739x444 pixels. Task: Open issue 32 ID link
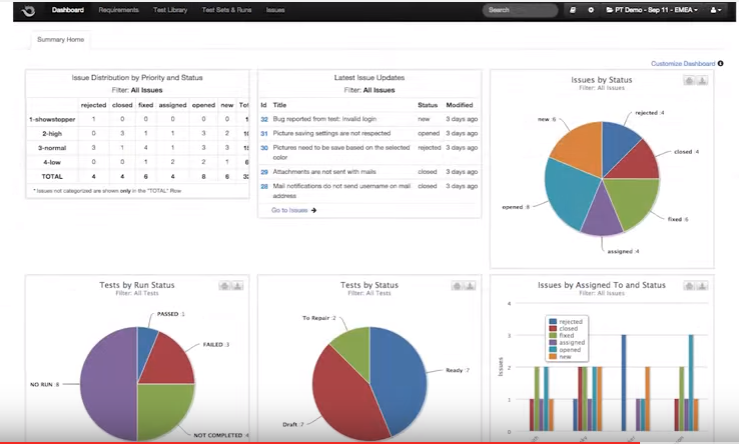click(x=264, y=119)
